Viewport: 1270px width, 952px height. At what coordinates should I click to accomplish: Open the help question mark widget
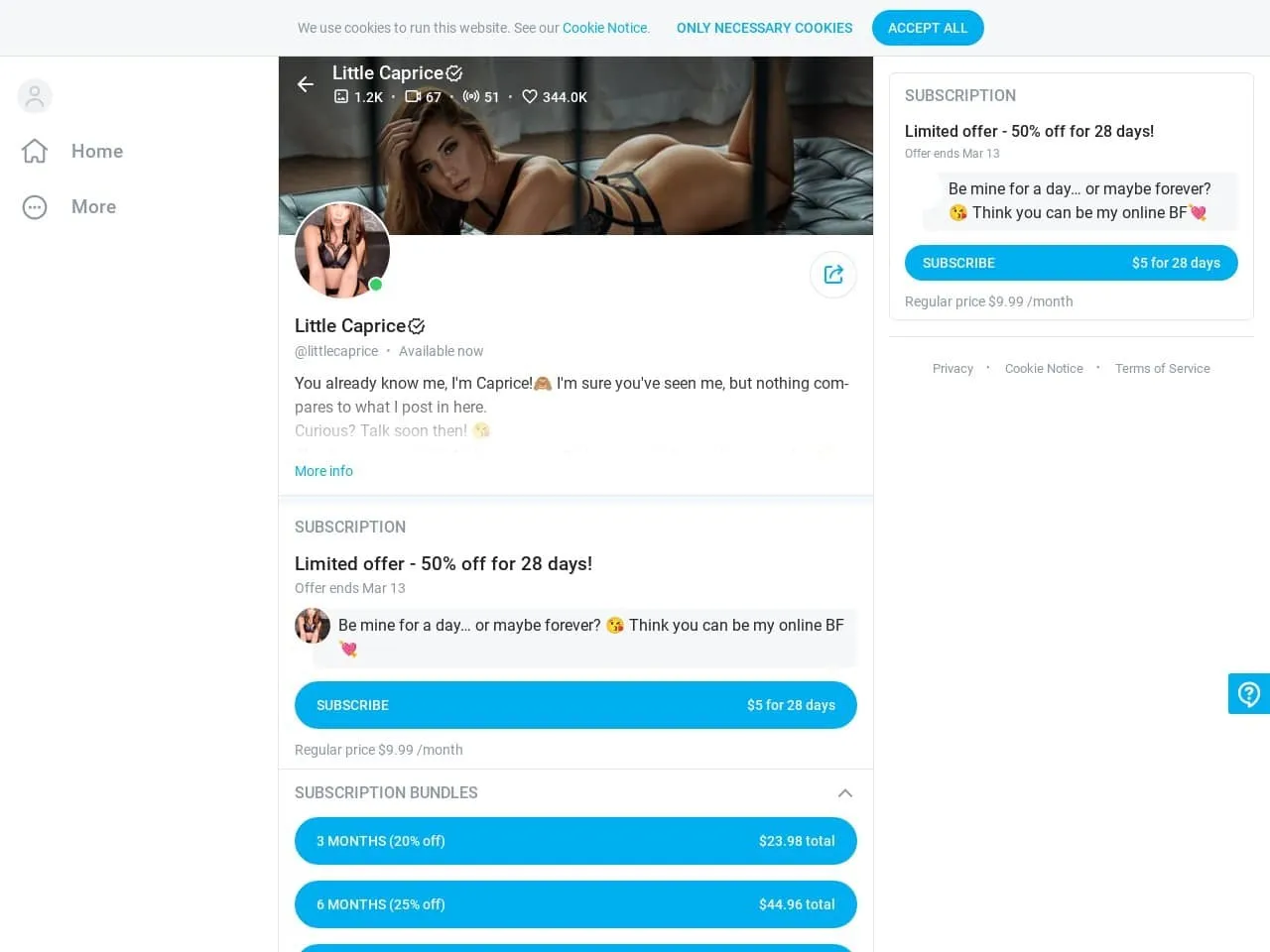[x=1248, y=694]
